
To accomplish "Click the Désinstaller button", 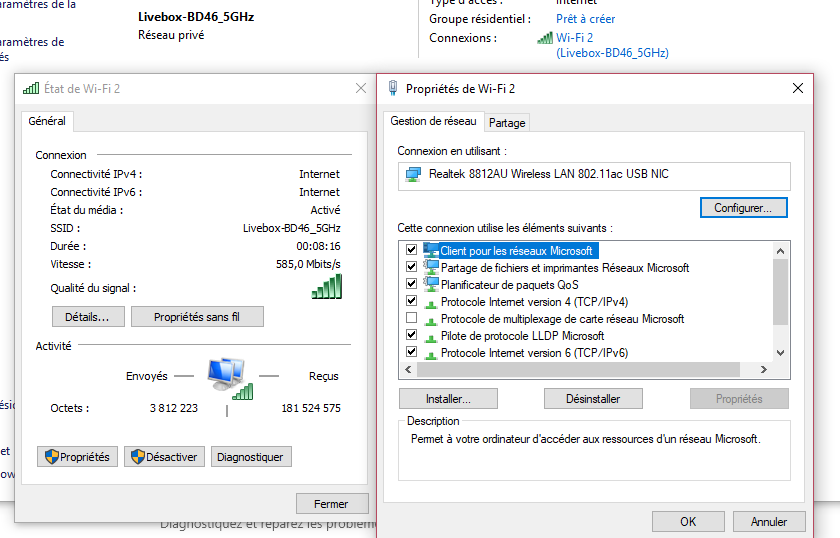I will click(593, 399).
